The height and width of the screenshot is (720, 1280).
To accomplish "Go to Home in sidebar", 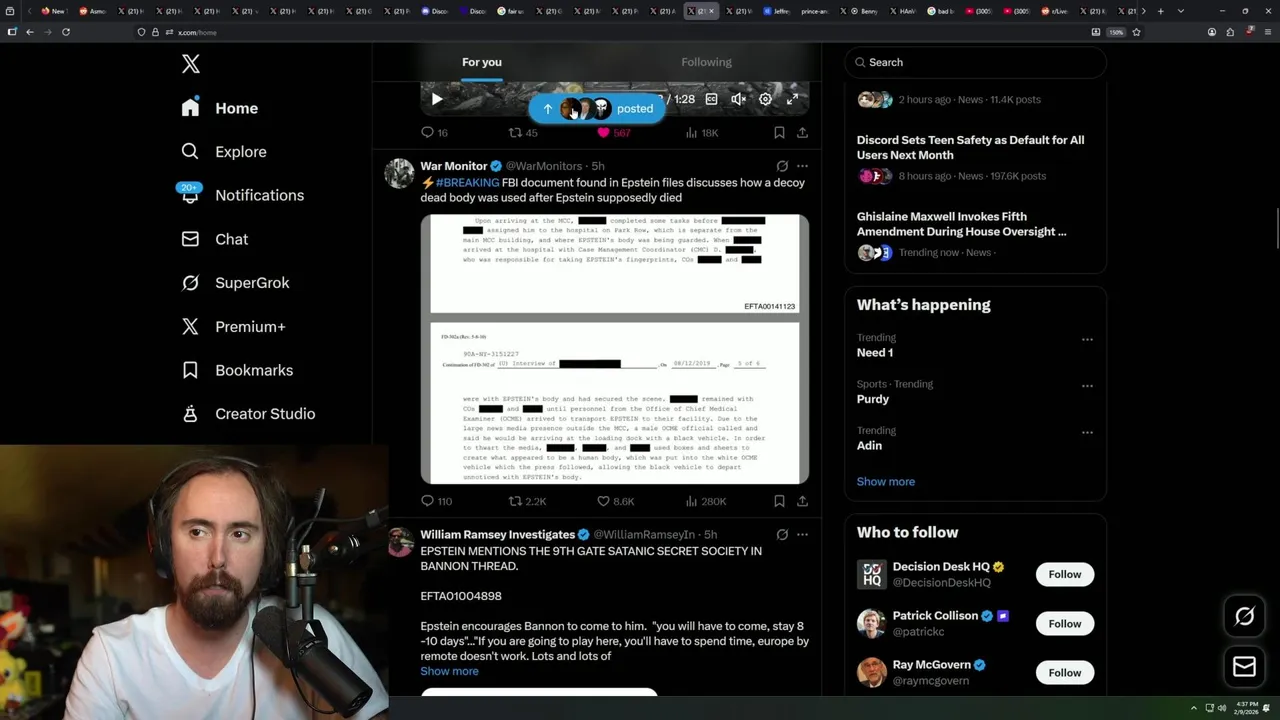I will pyautogui.click(x=220, y=108).
